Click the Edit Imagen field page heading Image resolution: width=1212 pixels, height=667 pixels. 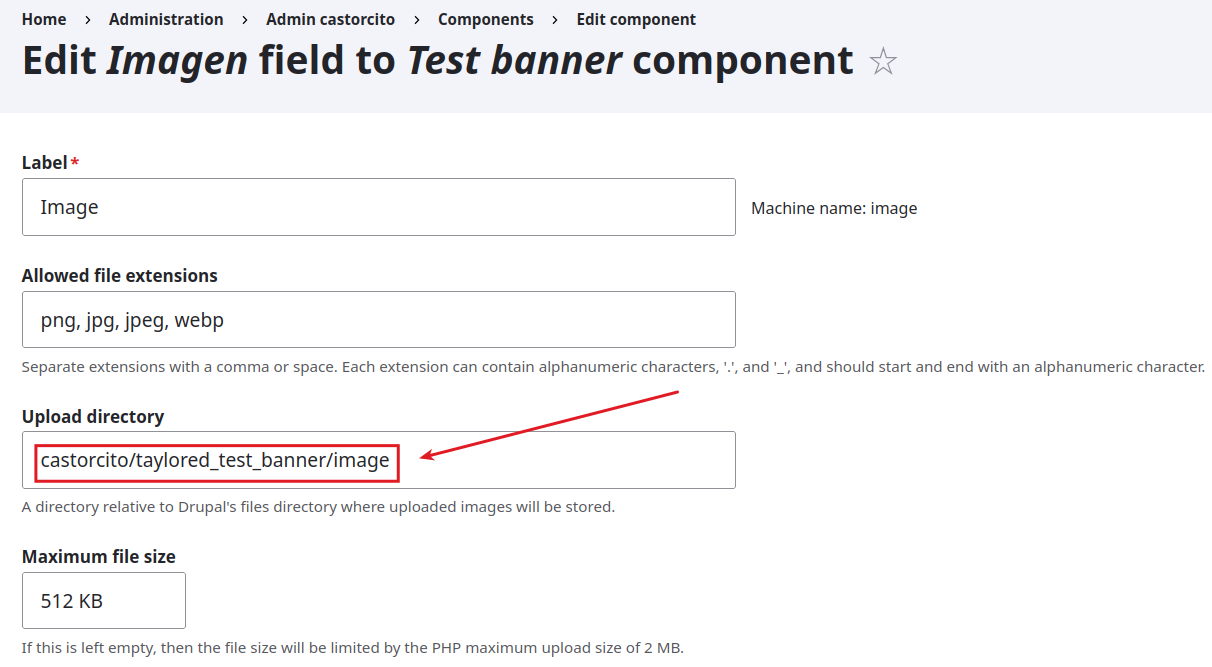(437, 61)
